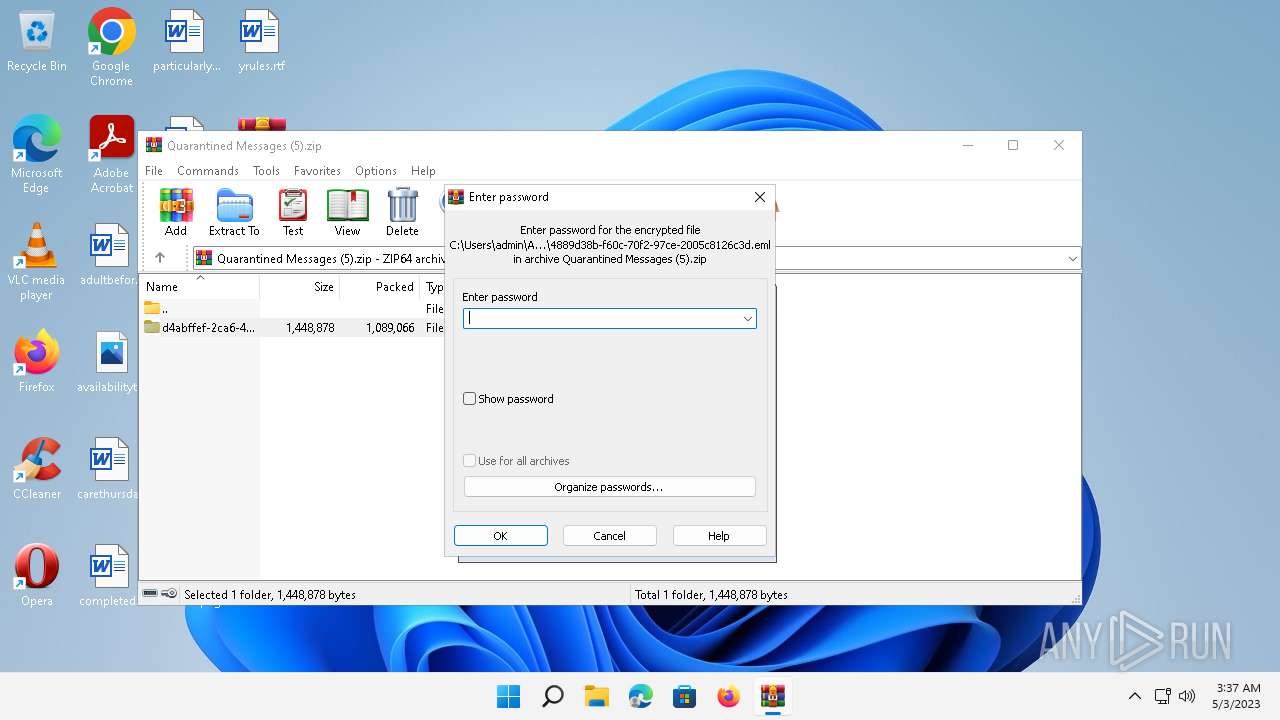Open the Help menu

coord(423,171)
